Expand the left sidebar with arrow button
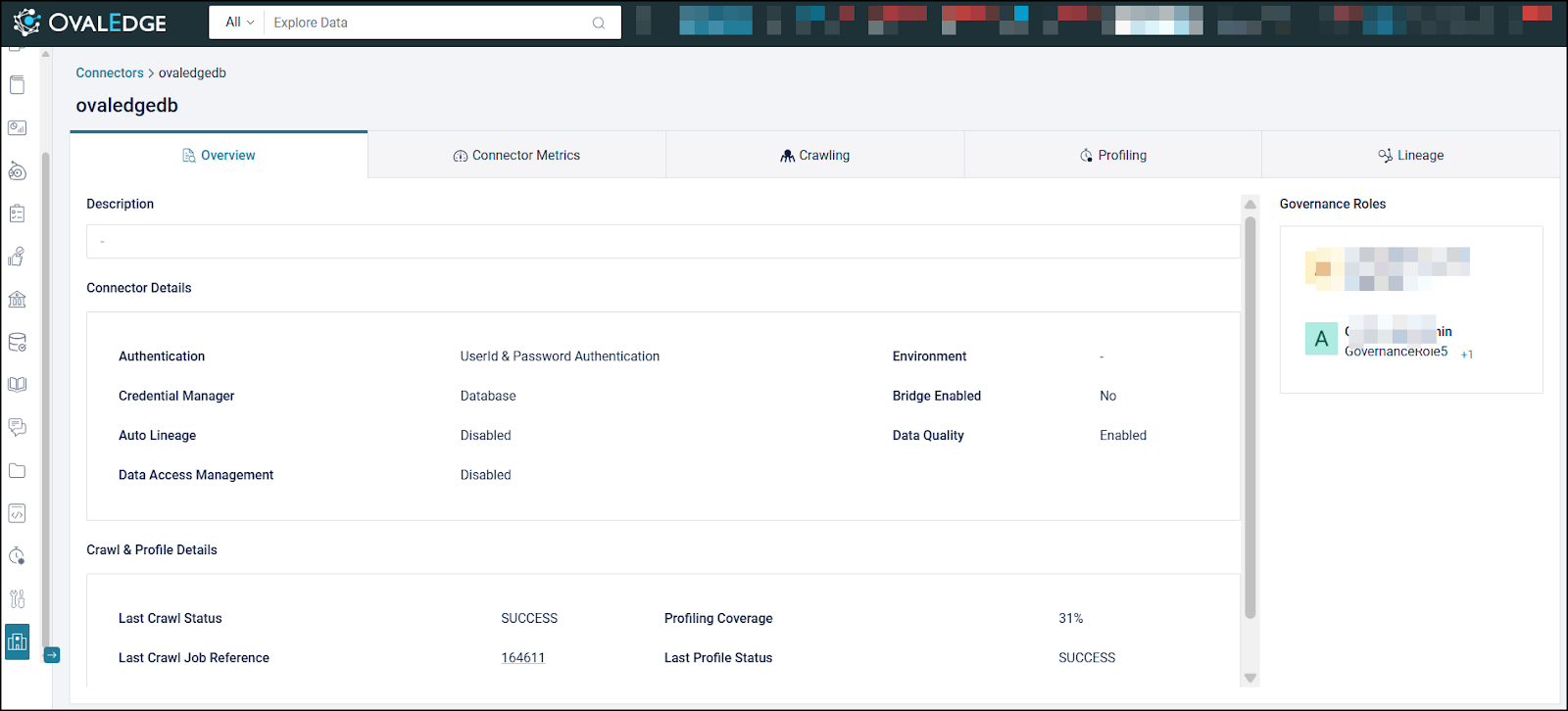1568x711 pixels. tap(52, 655)
